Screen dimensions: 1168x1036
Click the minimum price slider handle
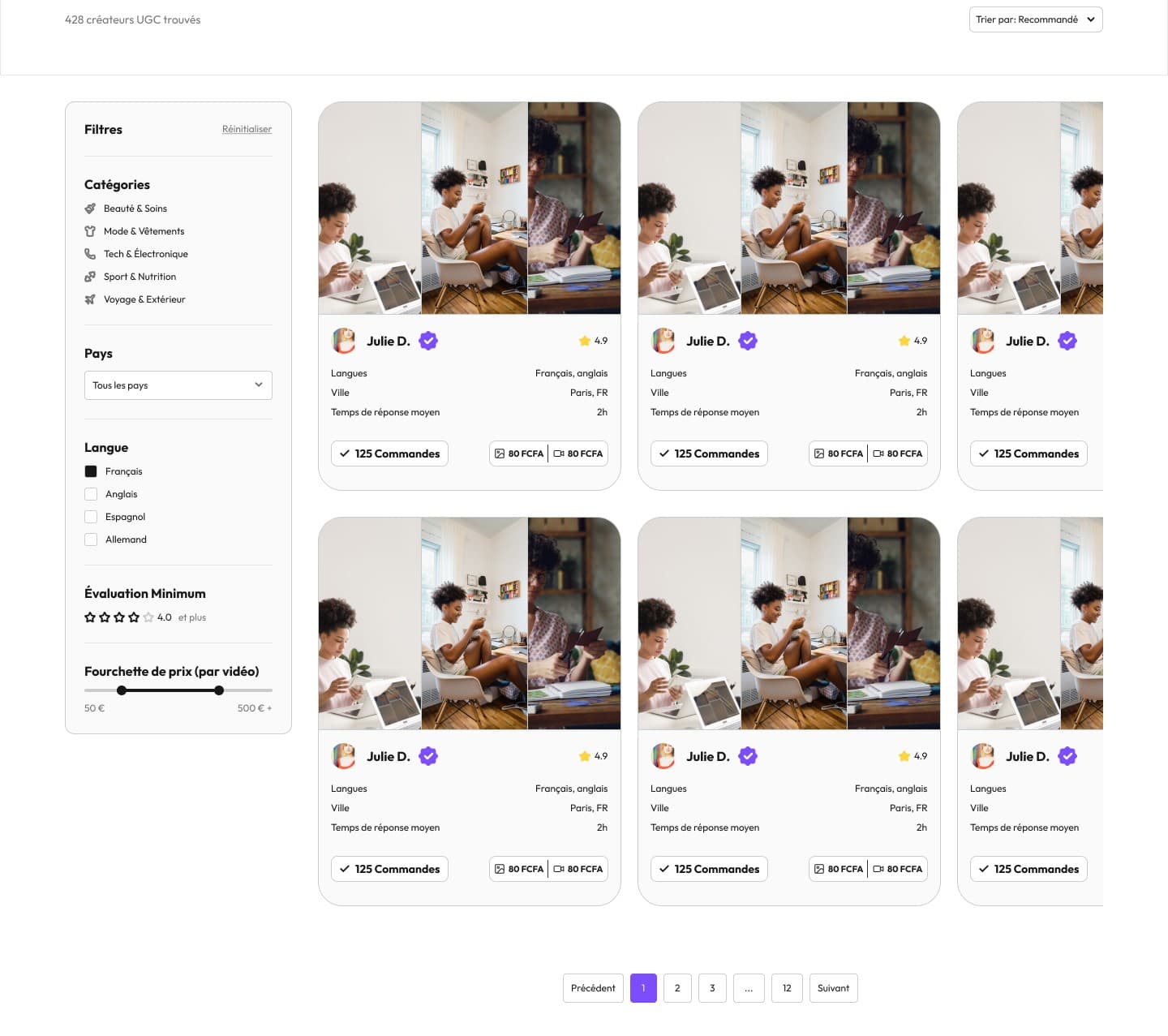click(122, 690)
